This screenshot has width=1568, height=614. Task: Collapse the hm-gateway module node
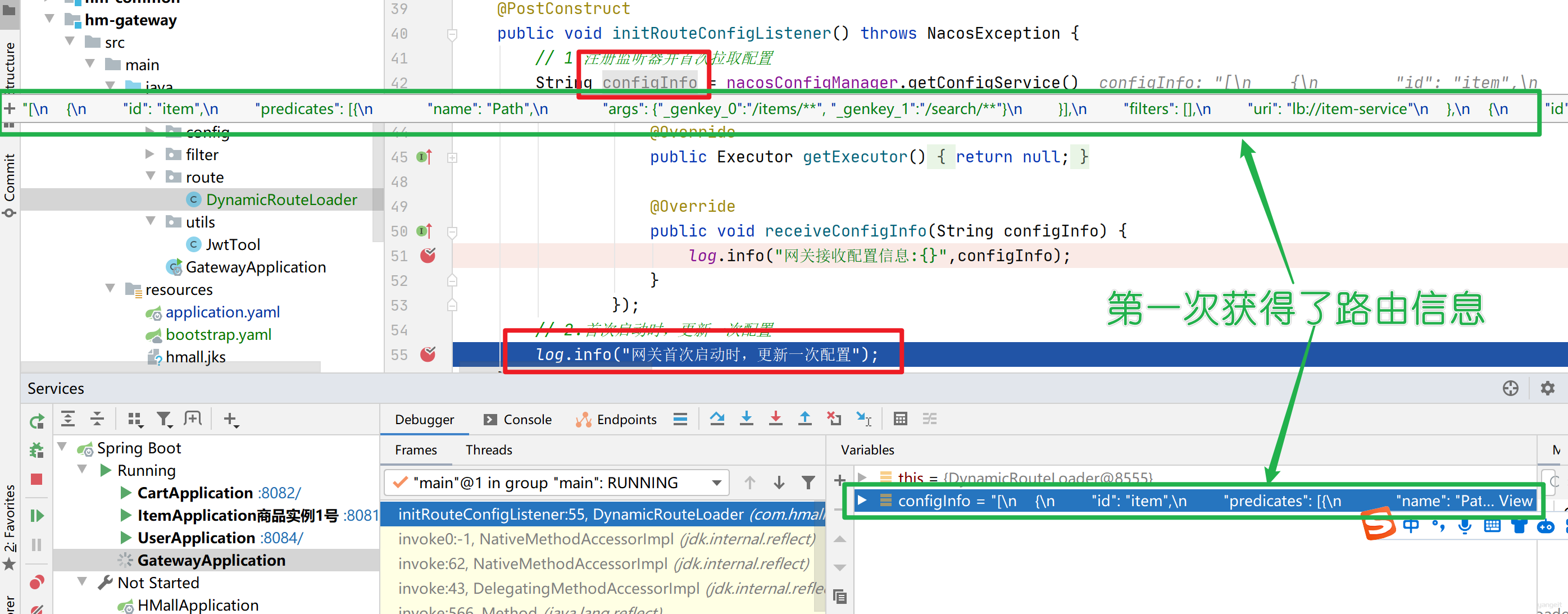(50, 19)
